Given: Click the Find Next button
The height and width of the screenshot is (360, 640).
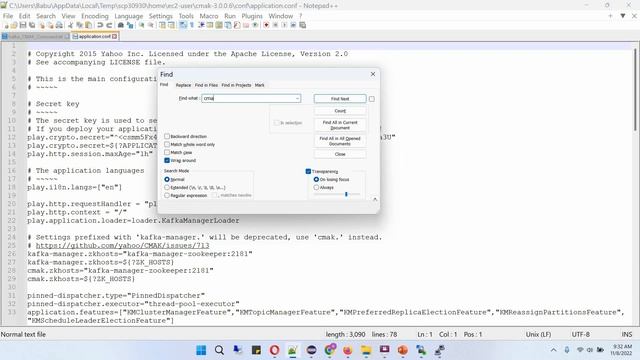Looking at the screenshot, I should pyautogui.click(x=340, y=99).
